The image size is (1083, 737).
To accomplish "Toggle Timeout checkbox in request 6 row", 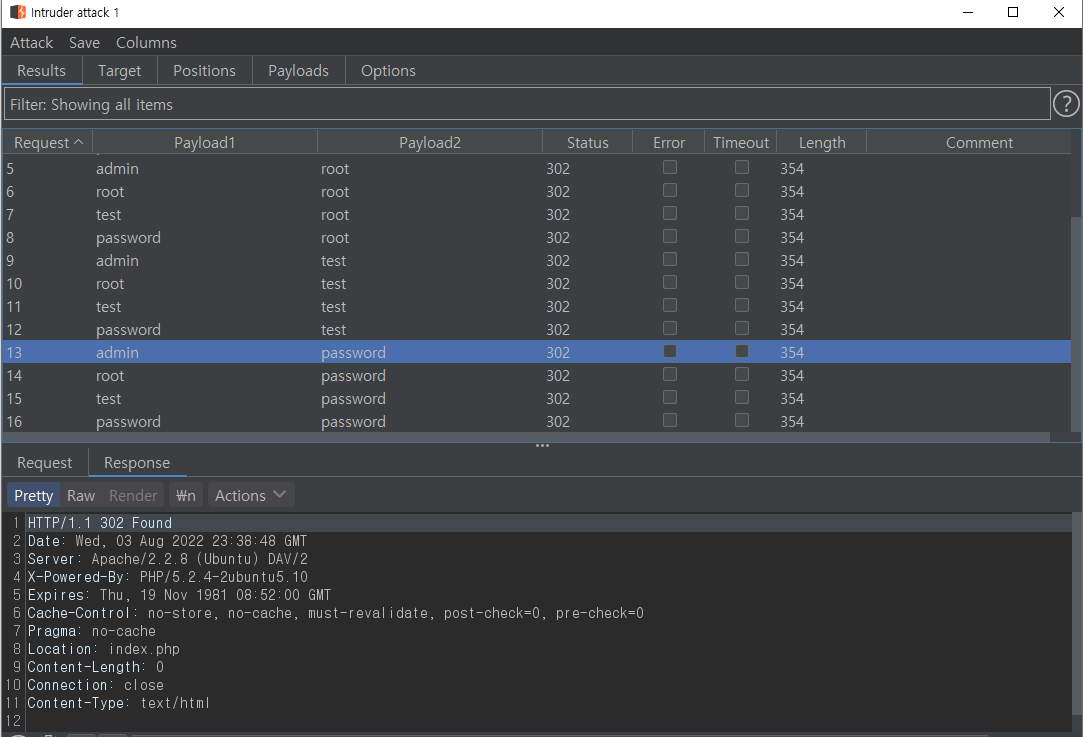I will 742,190.
